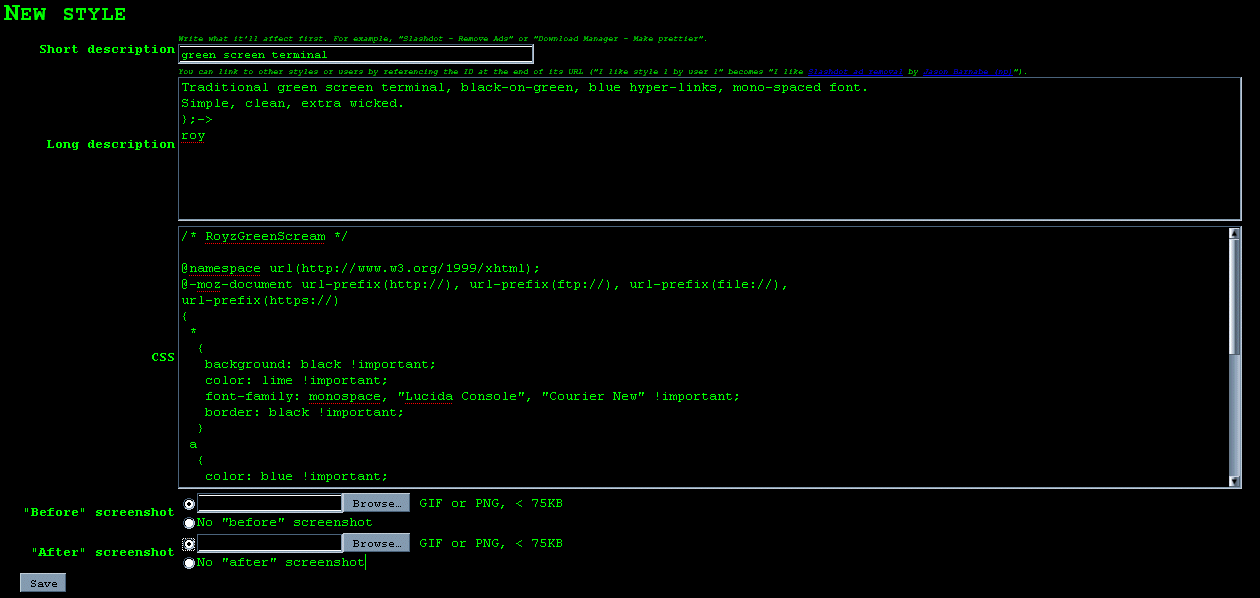Click the "Long description" label
The width and height of the screenshot is (1260, 598).
click(110, 144)
